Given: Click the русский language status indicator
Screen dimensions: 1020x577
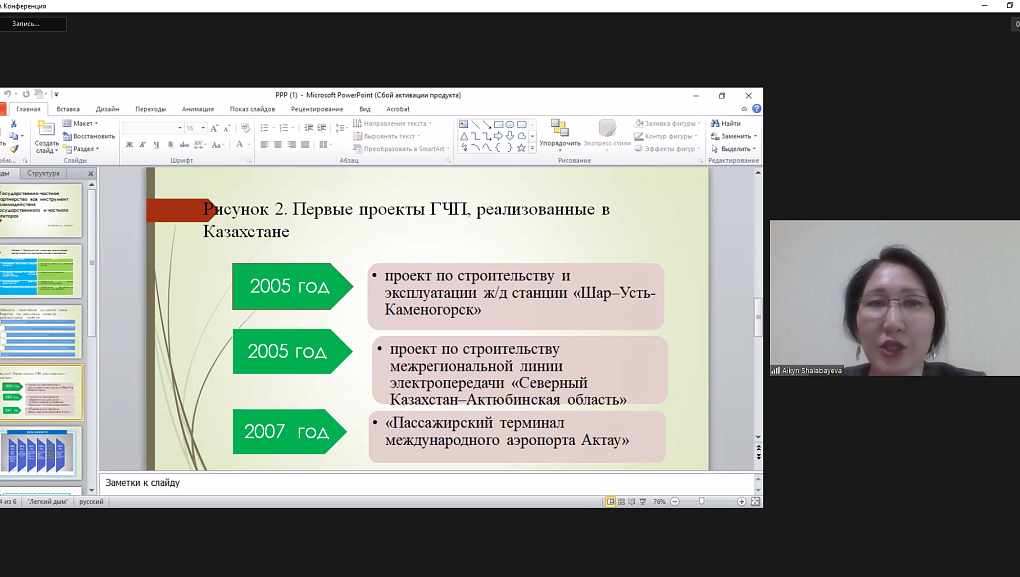Looking at the screenshot, I should (91, 502).
